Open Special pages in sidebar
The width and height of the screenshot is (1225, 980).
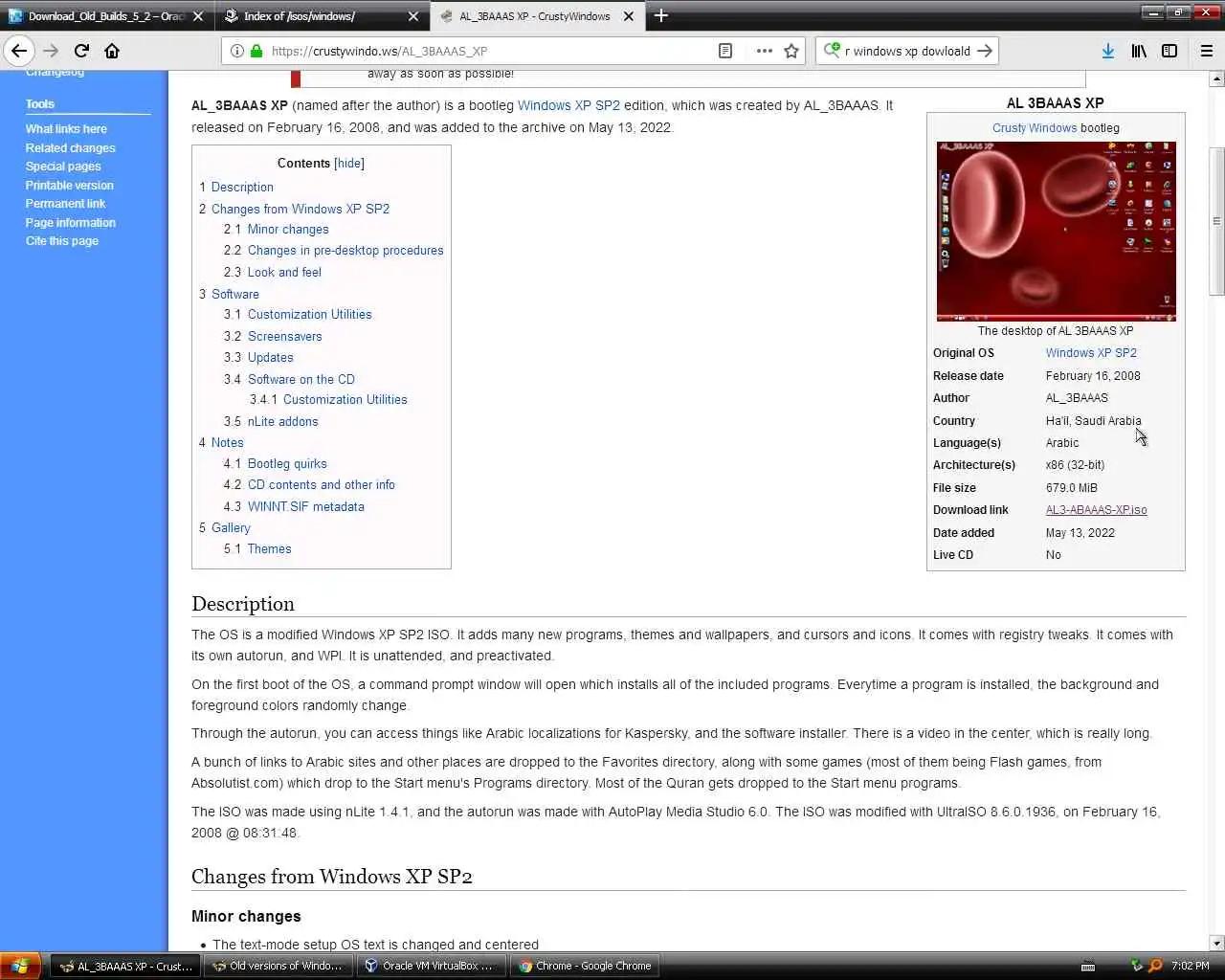[63, 167]
